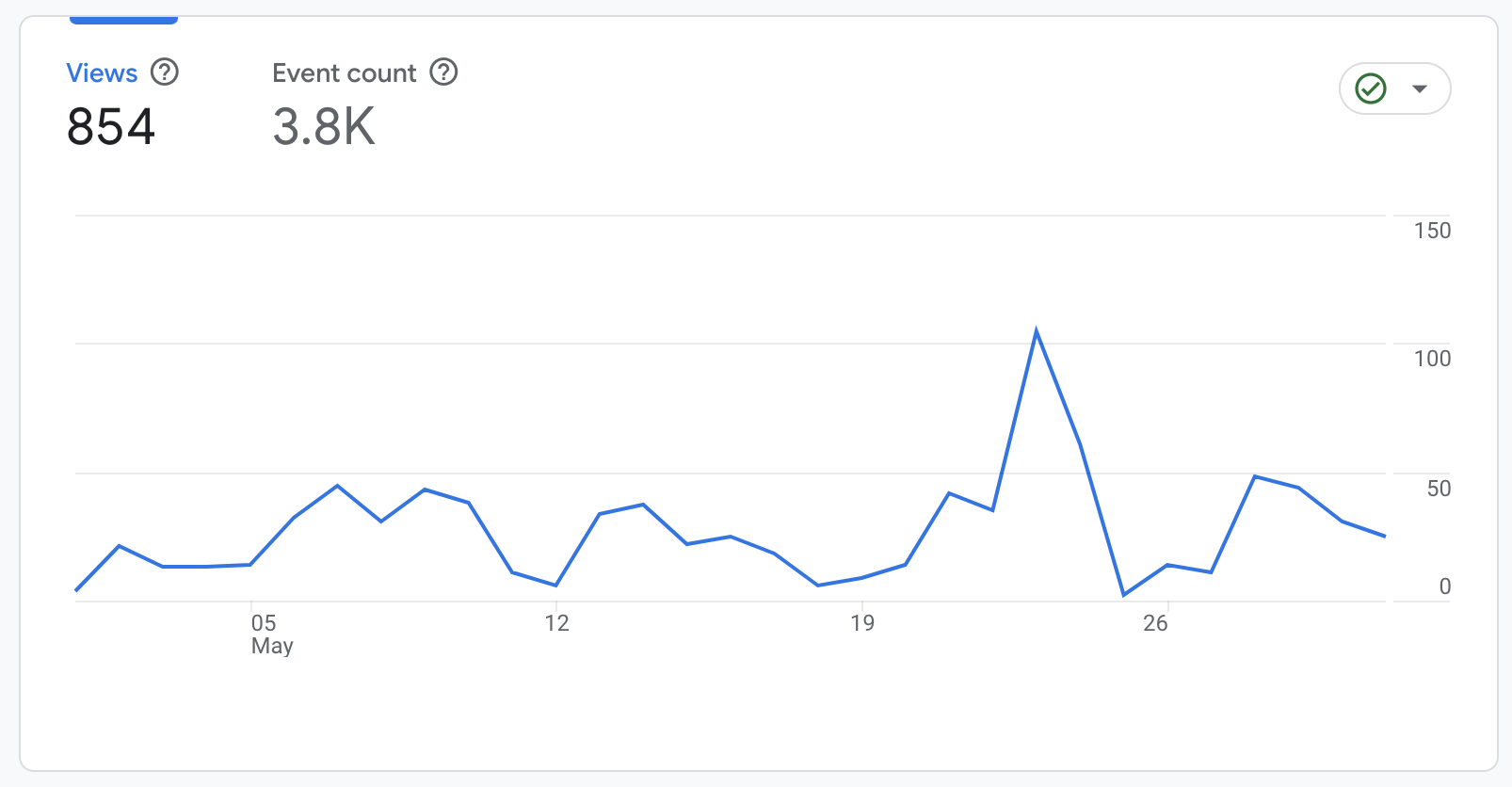Click the line chart's rightmost data point
The width and height of the screenshot is (1512, 787).
[x=1384, y=536]
